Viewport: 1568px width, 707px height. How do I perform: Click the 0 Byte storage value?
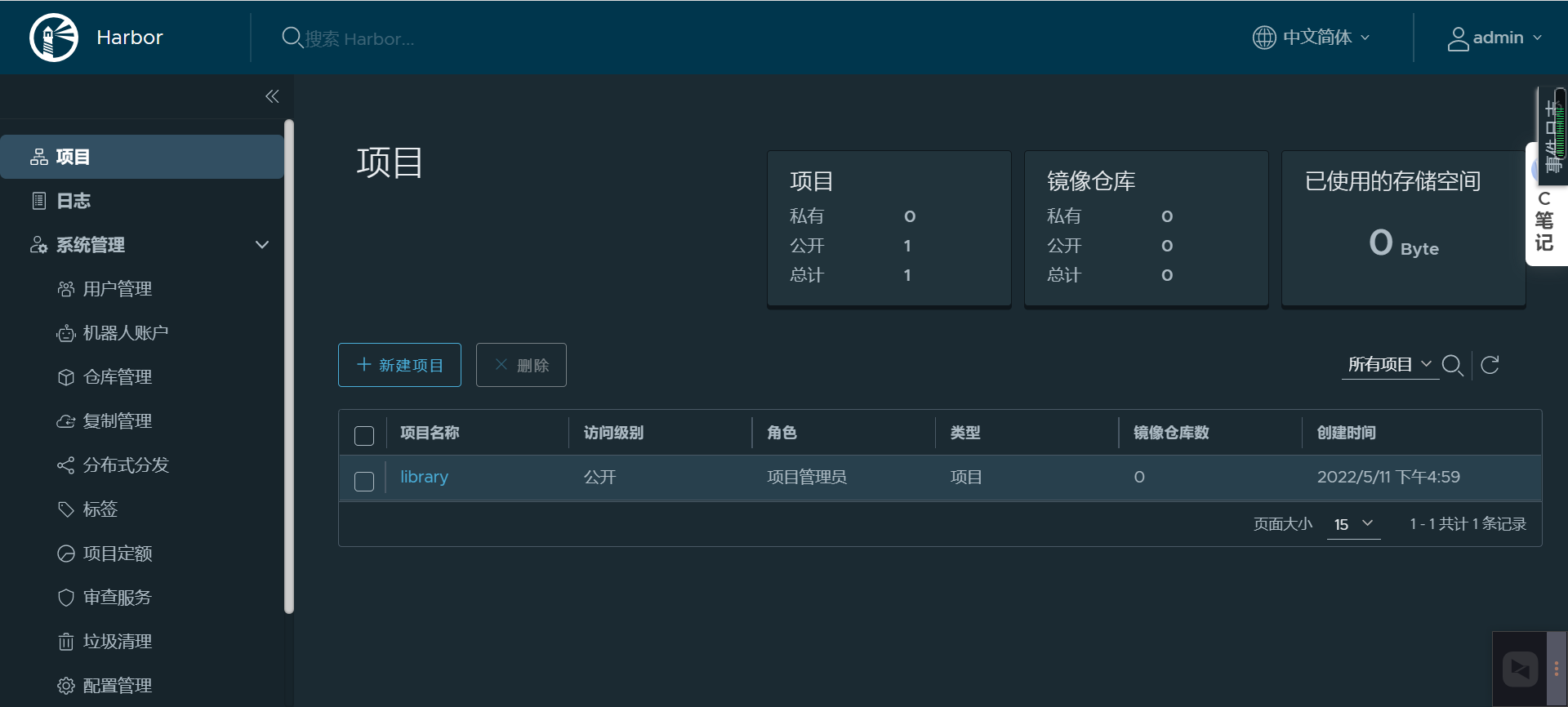click(x=1403, y=243)
